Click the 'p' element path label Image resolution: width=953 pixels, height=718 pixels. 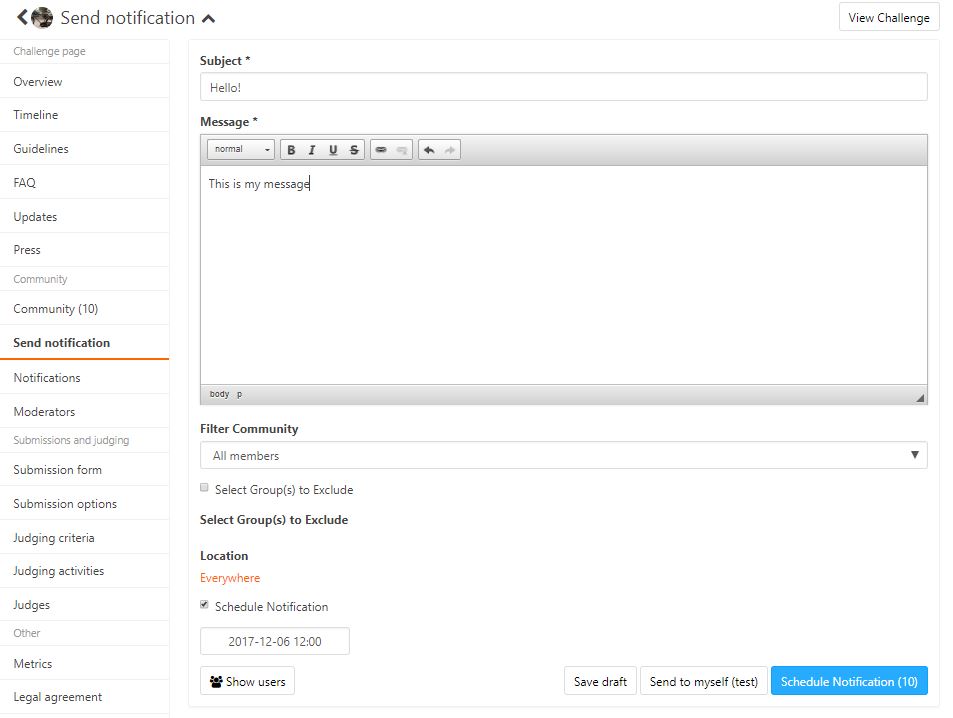pos(239,394)
